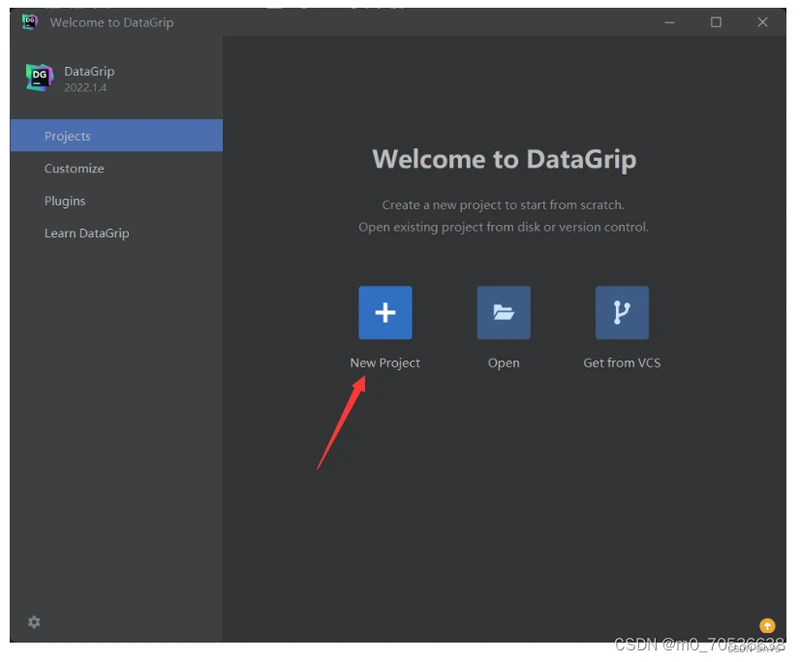
Task: Open settings gear in bottom-left corner
Action: tap(34, 622)
